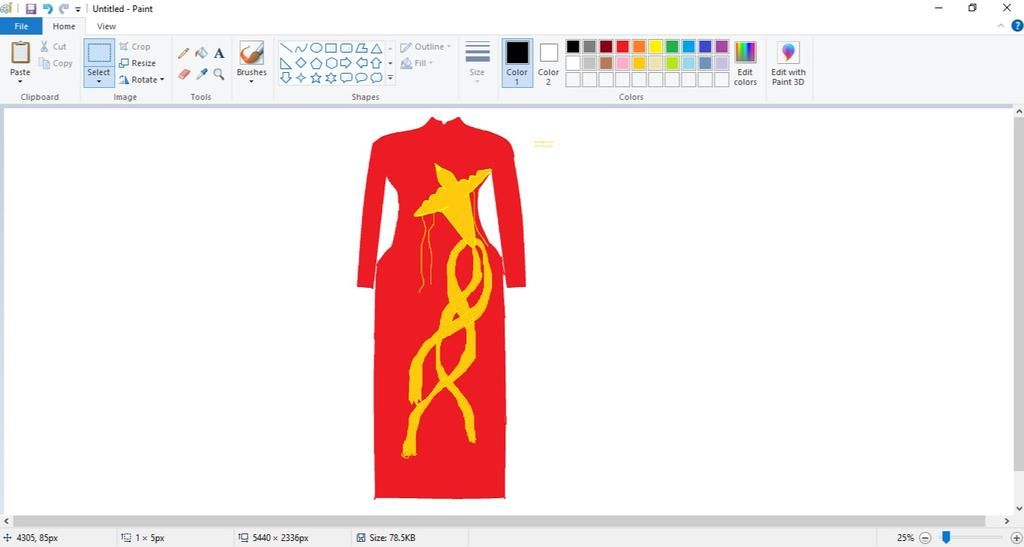
Task: Choose the Curve shape
Action: (300, 48)
